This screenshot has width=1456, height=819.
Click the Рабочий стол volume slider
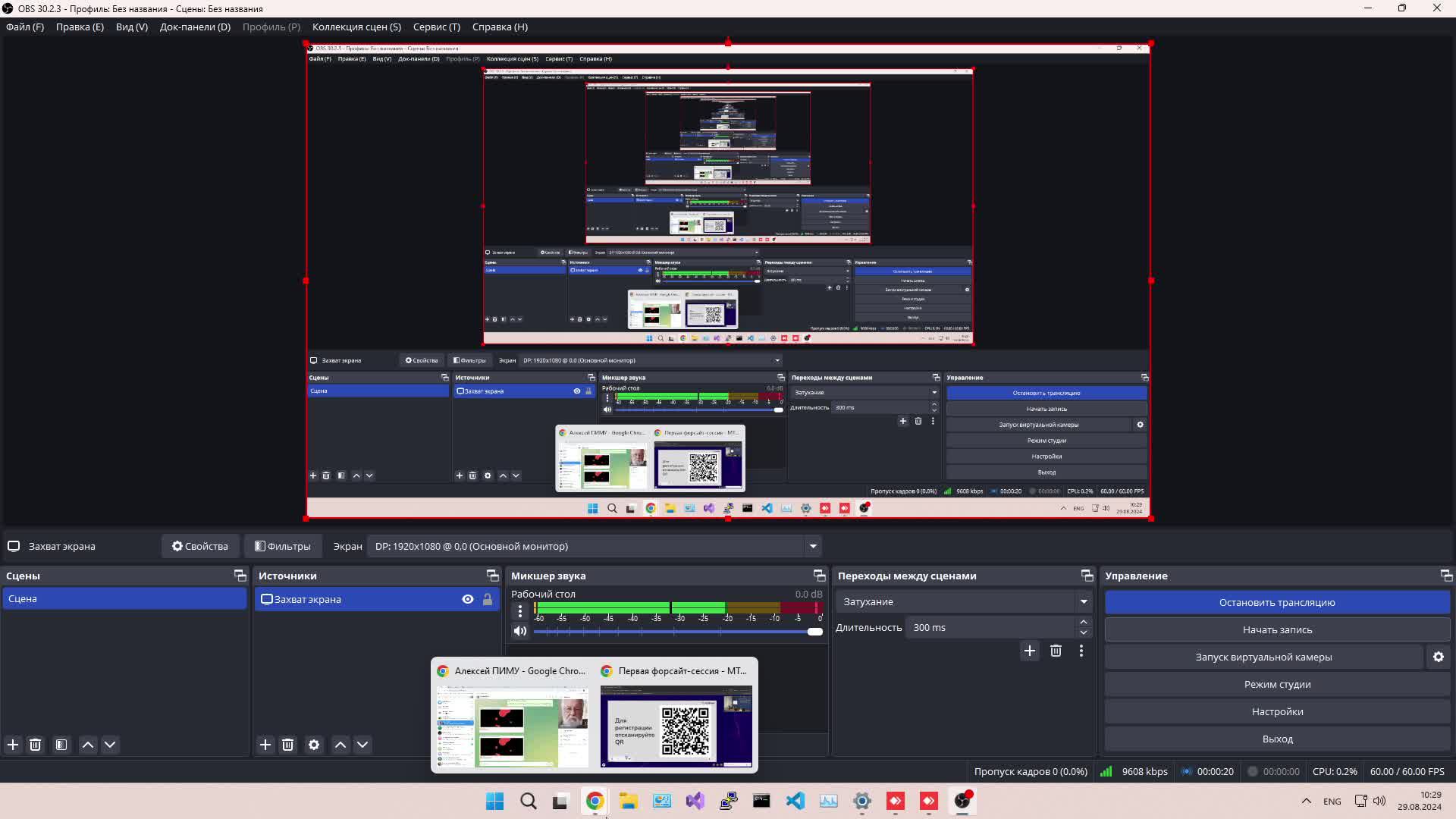coord(675,632)
